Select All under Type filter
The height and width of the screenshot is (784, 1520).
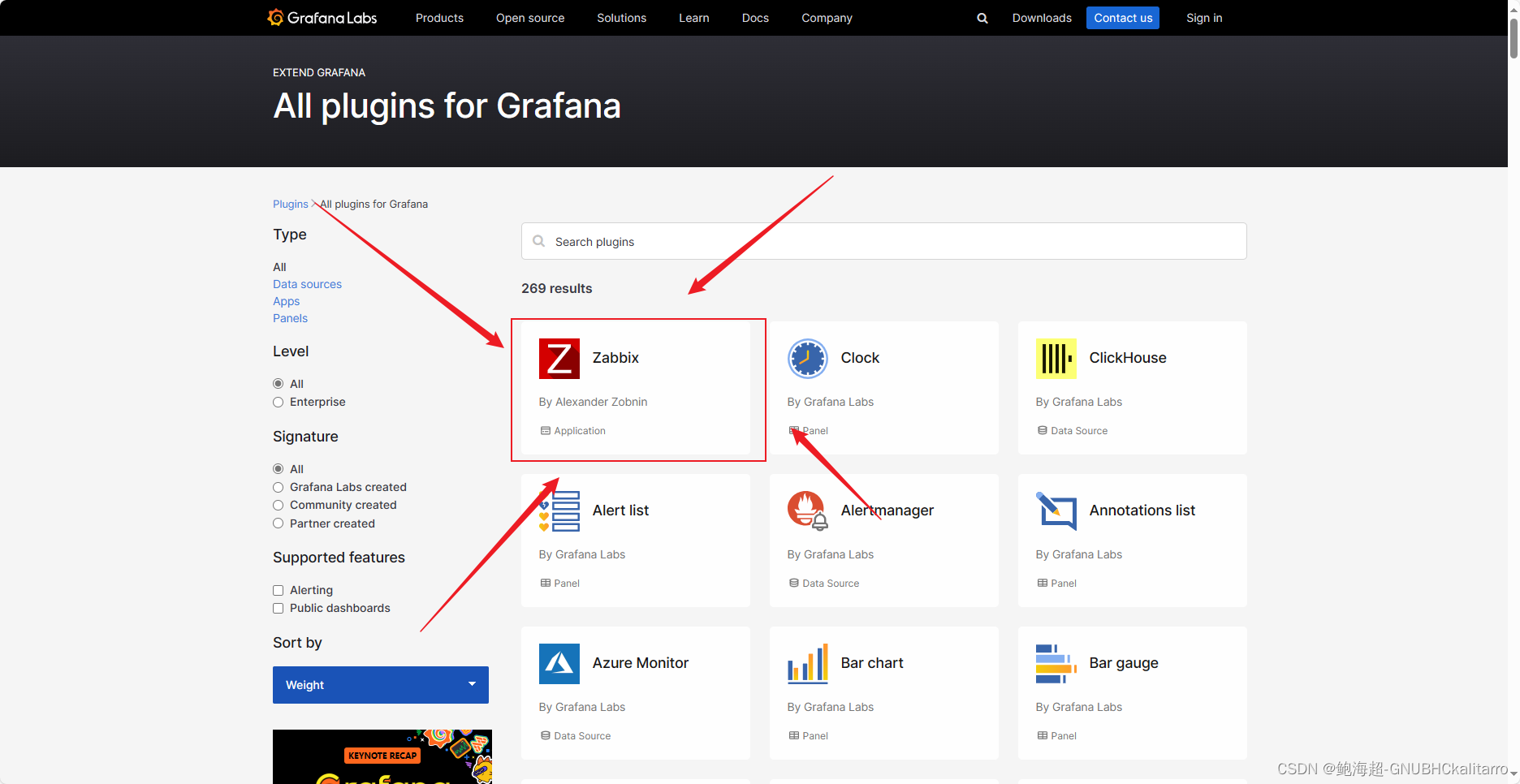tap(279, 267)
